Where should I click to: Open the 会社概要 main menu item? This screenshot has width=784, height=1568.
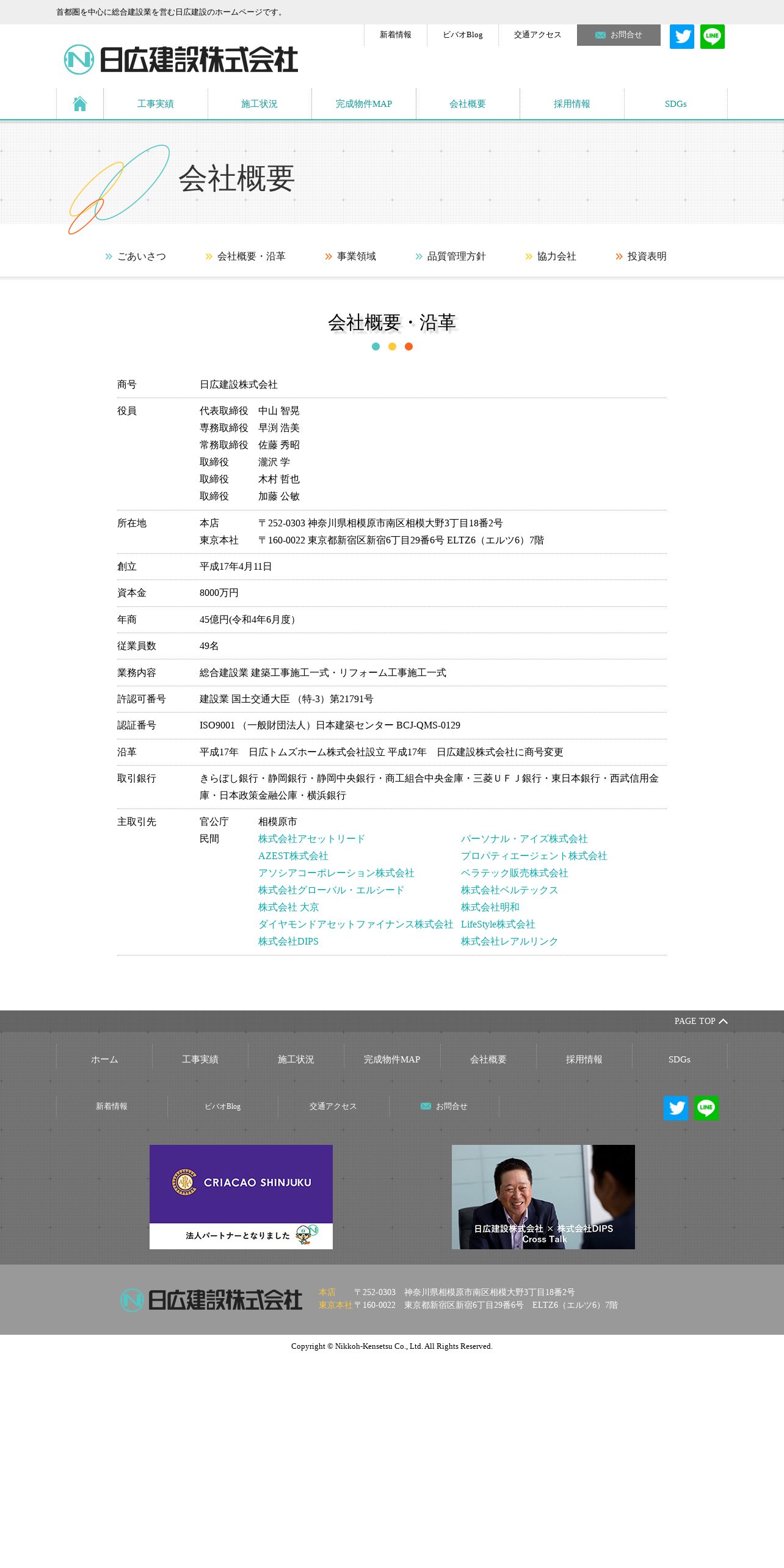click(x=468, y=104)
